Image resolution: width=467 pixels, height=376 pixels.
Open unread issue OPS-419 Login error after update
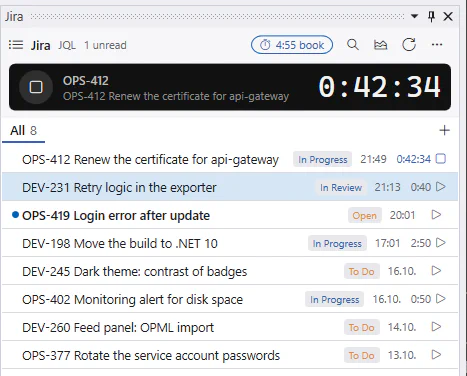click(230, 215)
